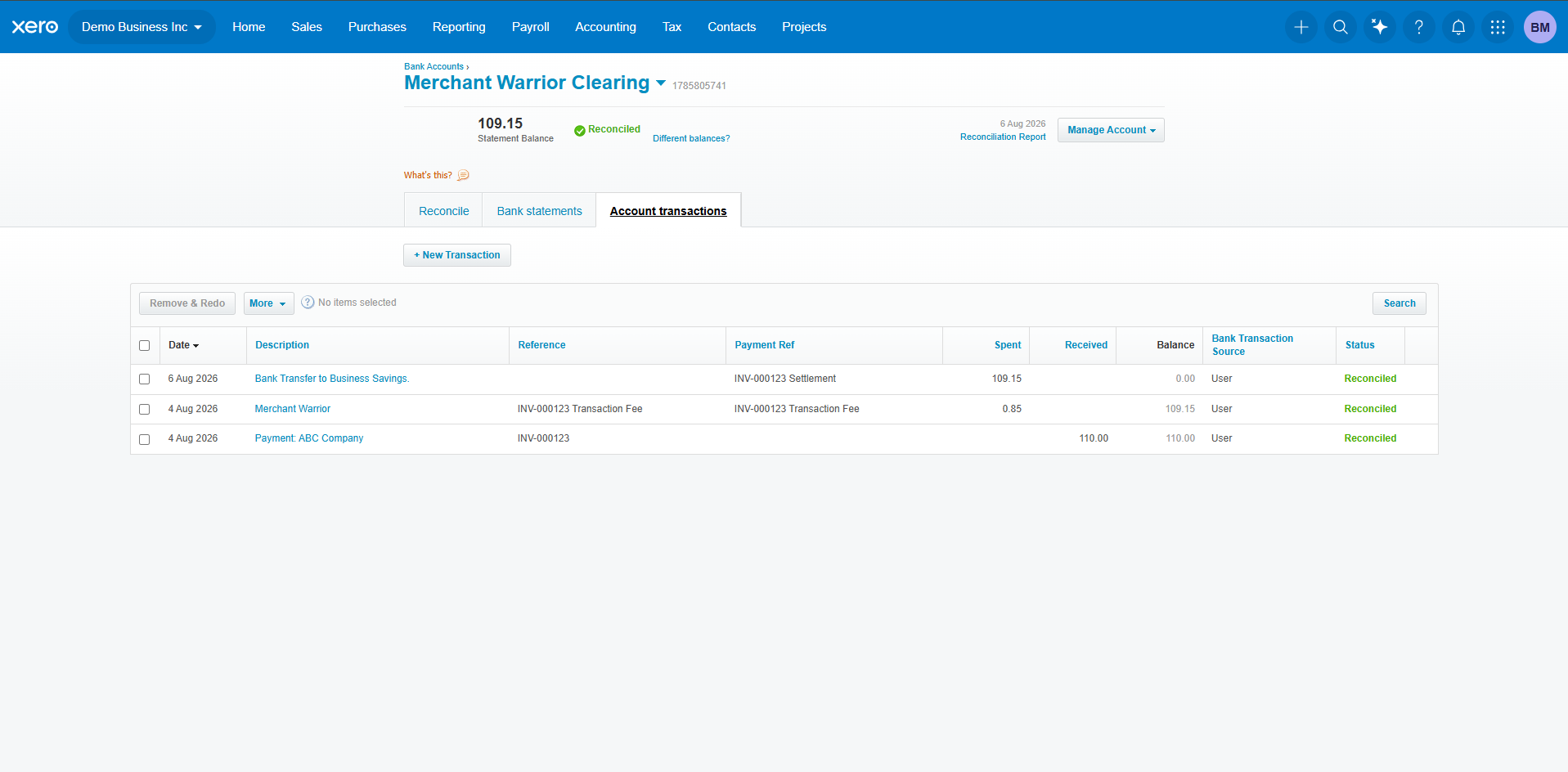Sort by the Status column header
The height and width of the screenshot is (772, 1568).
pyautogui.click(x=1359, y=345)
